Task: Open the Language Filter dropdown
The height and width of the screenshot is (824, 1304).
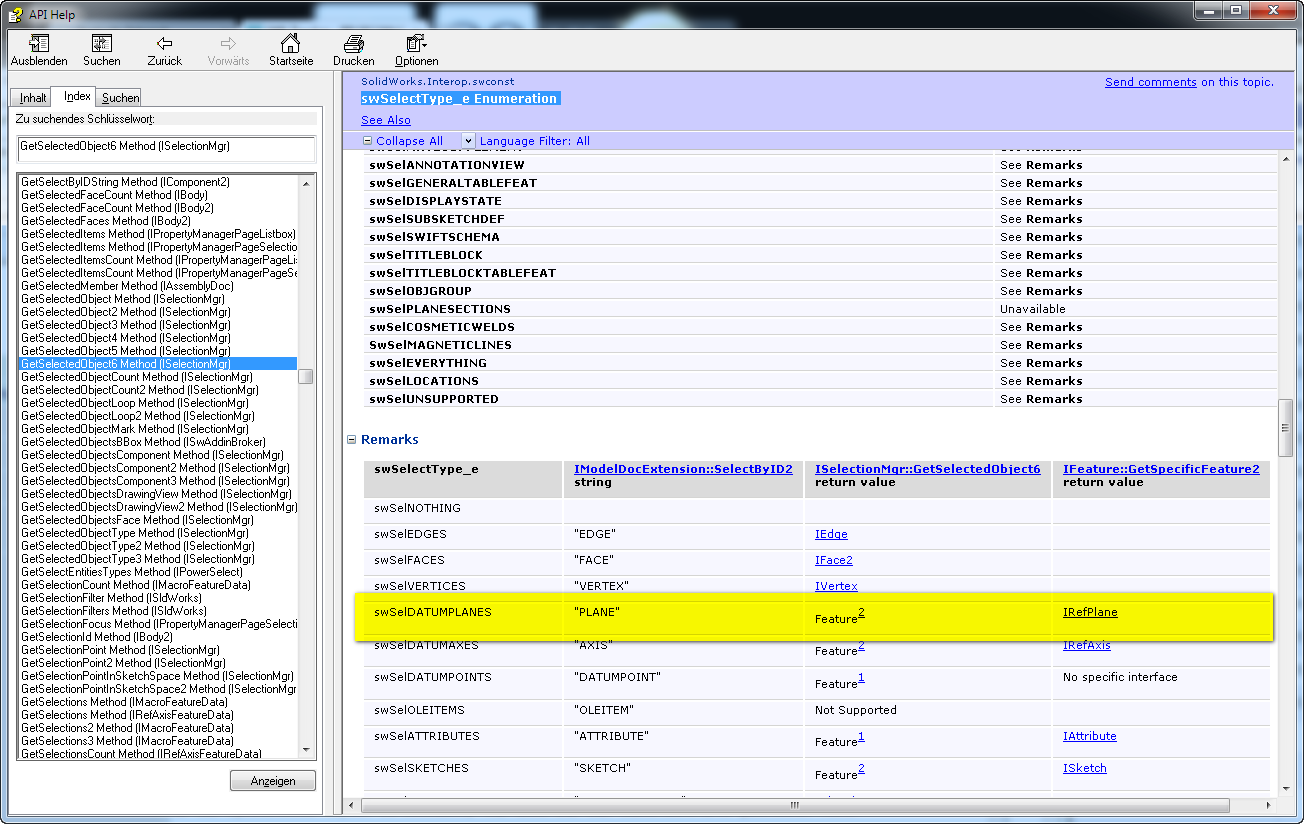Action: click(x=468, y=141)
